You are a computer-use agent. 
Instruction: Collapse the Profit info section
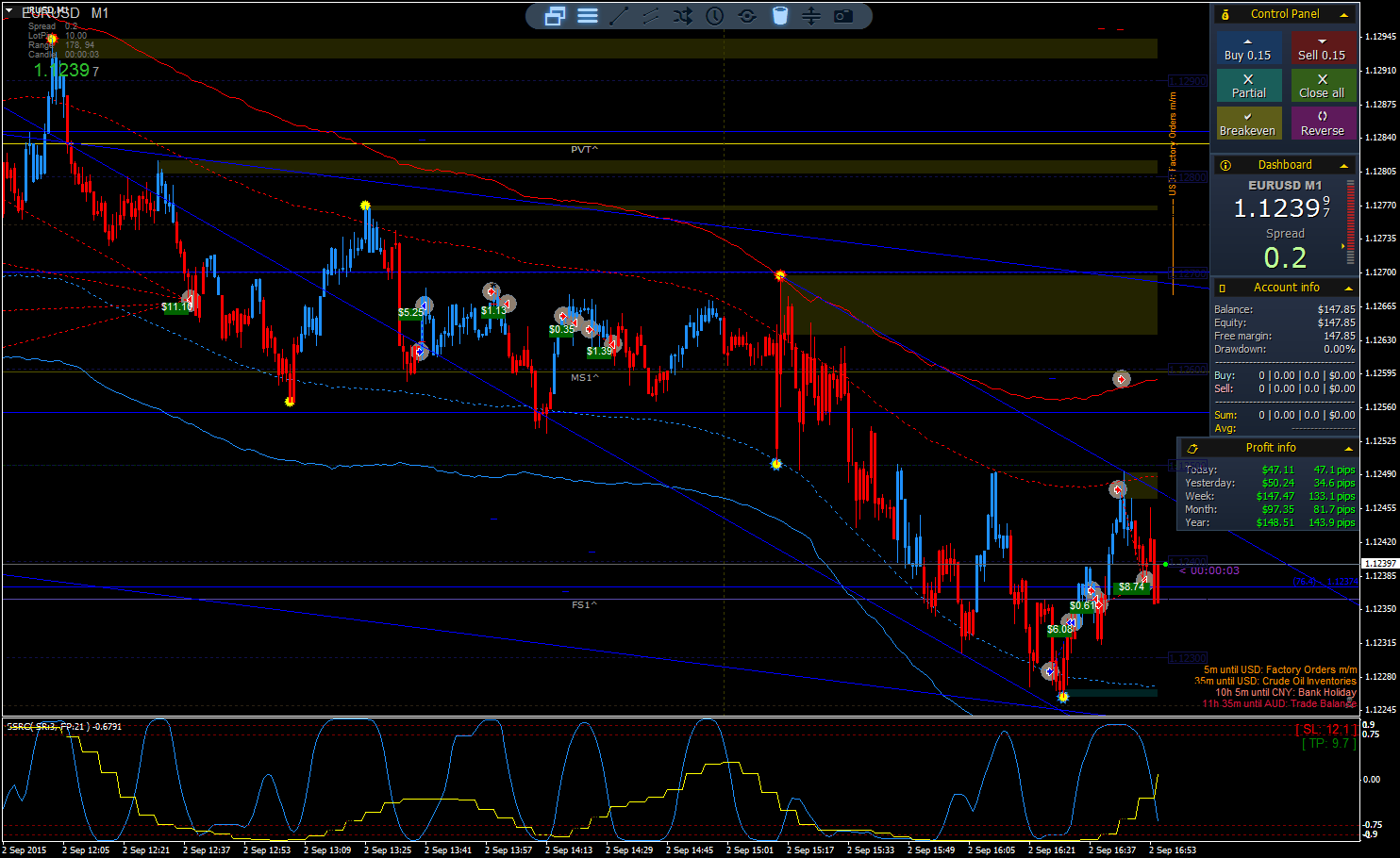tap(1348, 449)
